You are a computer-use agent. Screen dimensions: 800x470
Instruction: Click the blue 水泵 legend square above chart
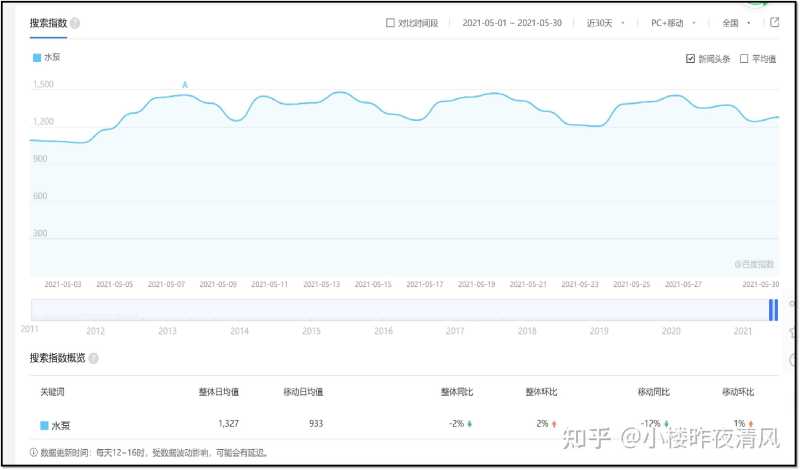click(x=37, y=58)
